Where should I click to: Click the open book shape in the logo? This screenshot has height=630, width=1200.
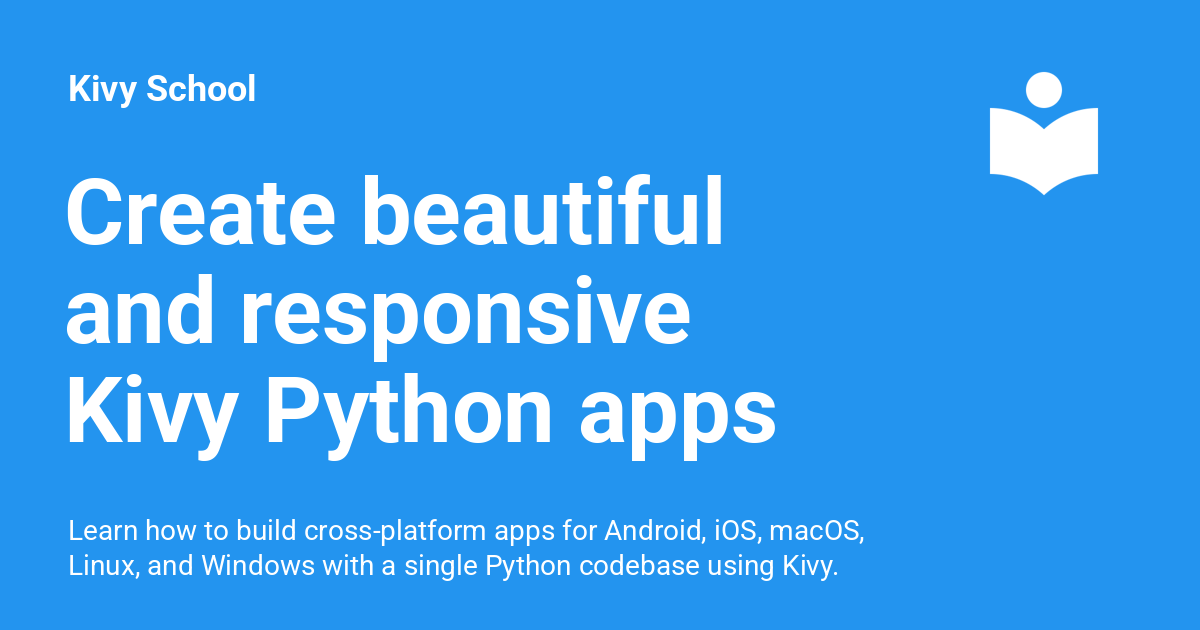tap(1043, 150)
